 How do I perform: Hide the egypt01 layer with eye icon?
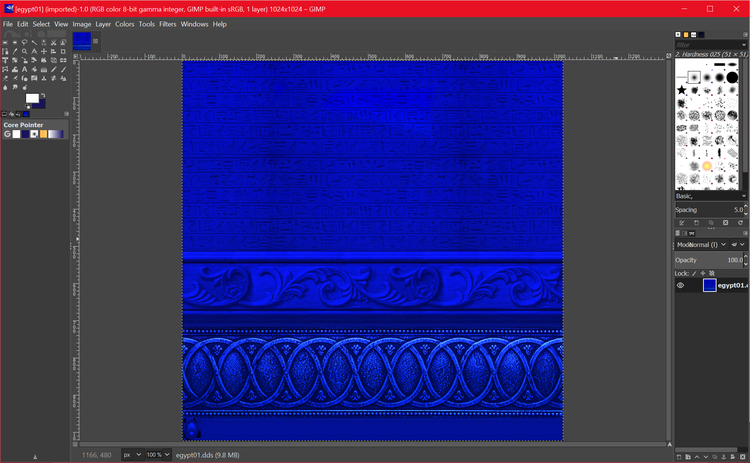680,286
